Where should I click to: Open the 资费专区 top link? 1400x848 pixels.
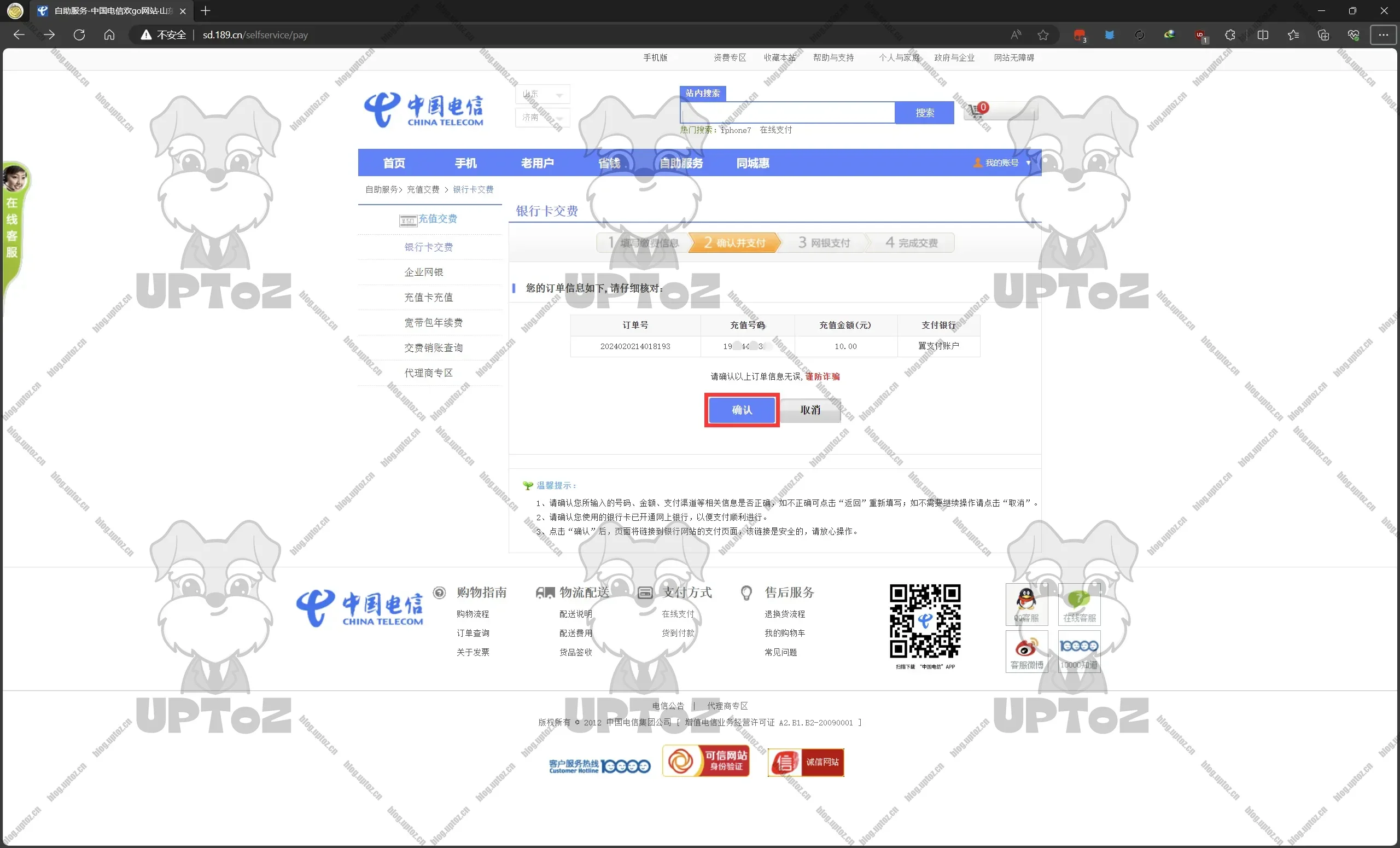(730, 57)
